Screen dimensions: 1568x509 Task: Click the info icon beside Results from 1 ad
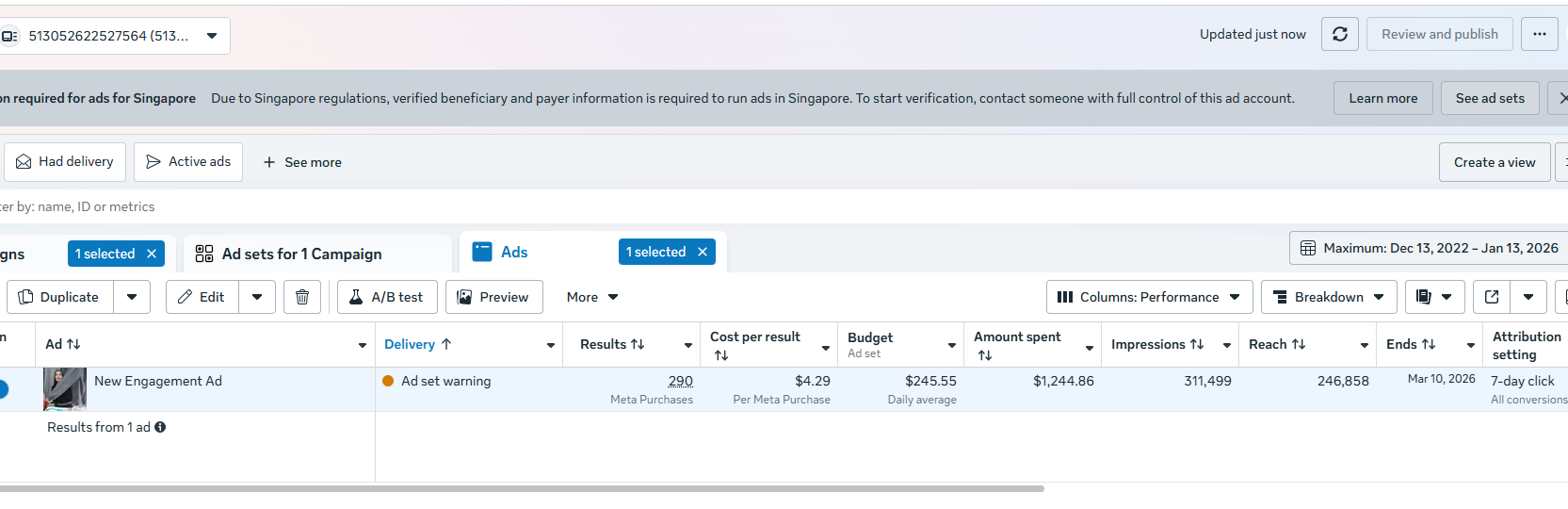[160, 427]
